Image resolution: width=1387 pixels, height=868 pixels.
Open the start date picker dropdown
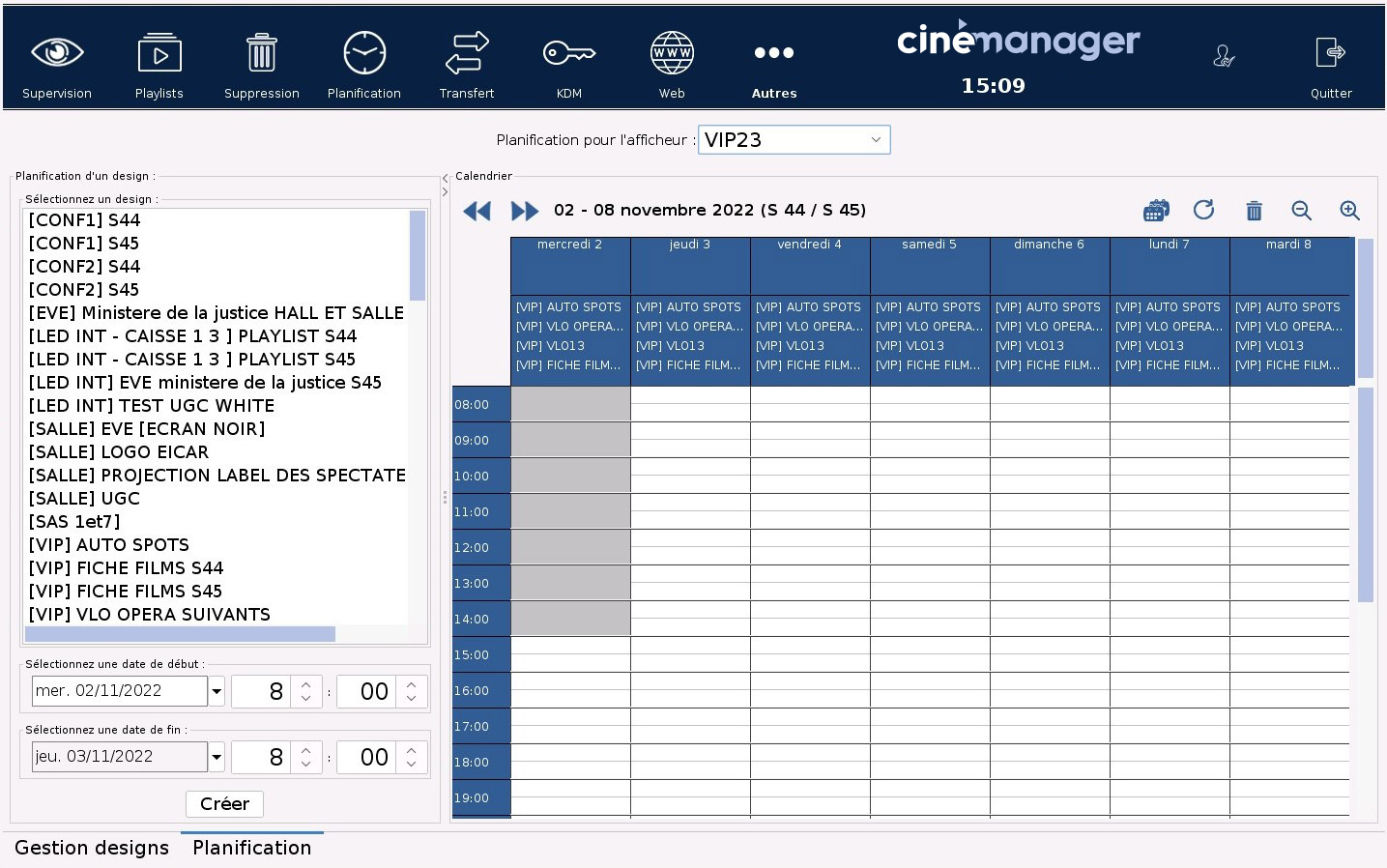pos(217,691)
